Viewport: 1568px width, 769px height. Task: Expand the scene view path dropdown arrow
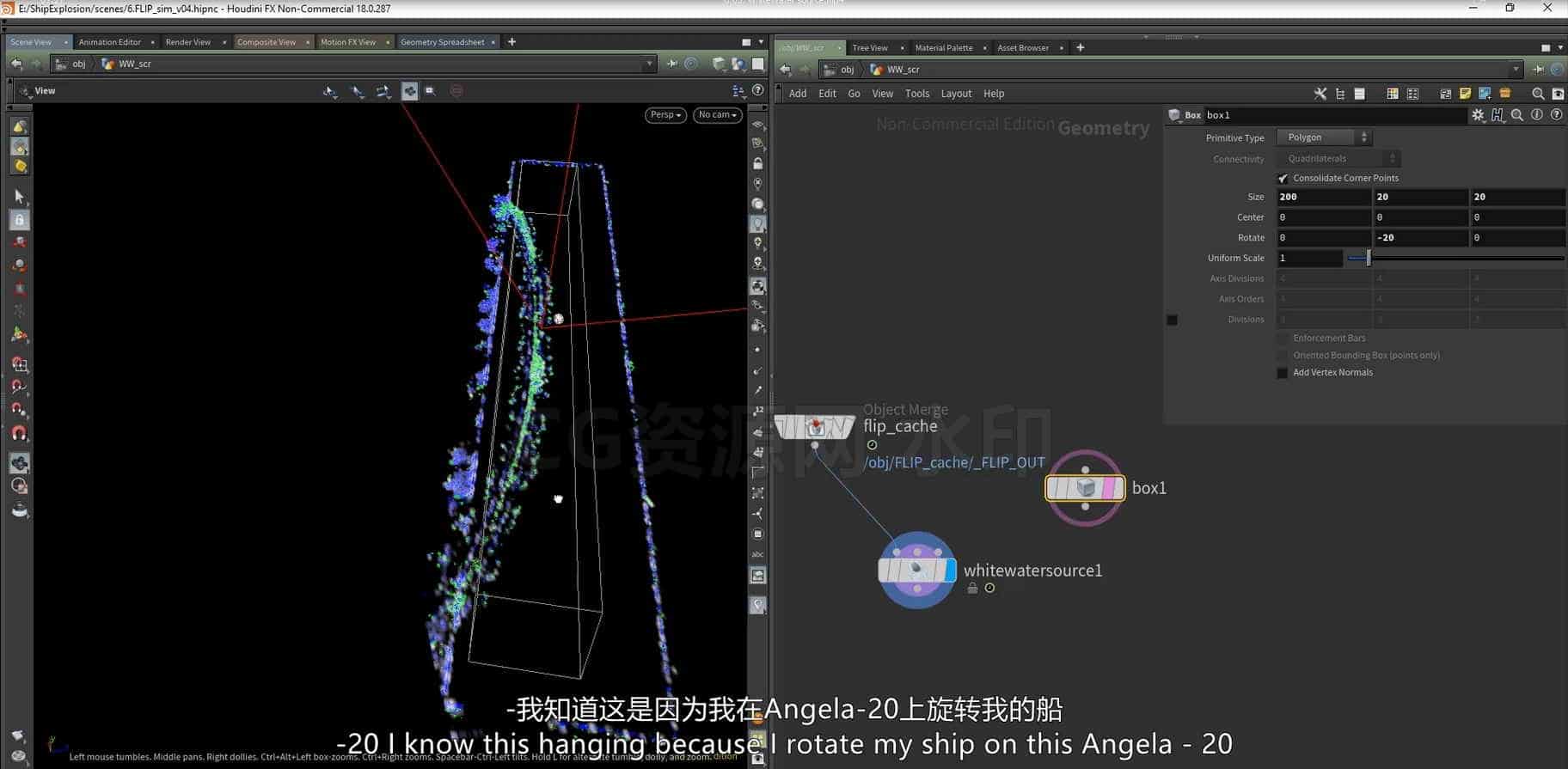pos(649,64)
